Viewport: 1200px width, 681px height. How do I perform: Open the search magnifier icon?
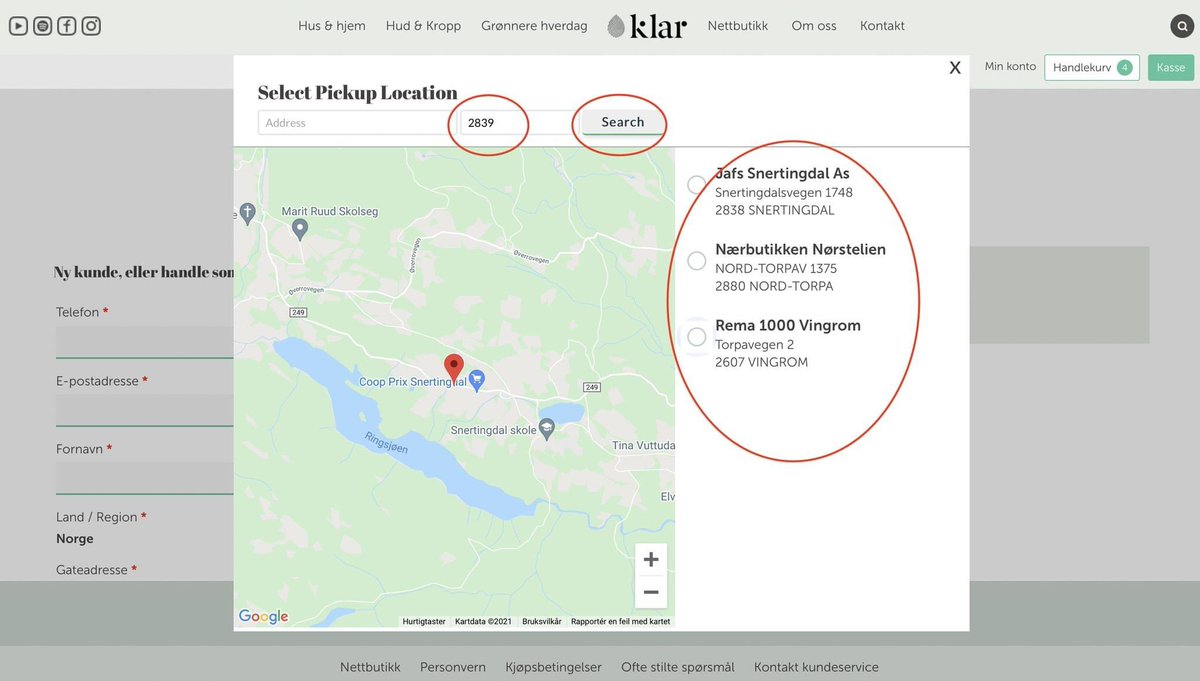point(1181,26)
